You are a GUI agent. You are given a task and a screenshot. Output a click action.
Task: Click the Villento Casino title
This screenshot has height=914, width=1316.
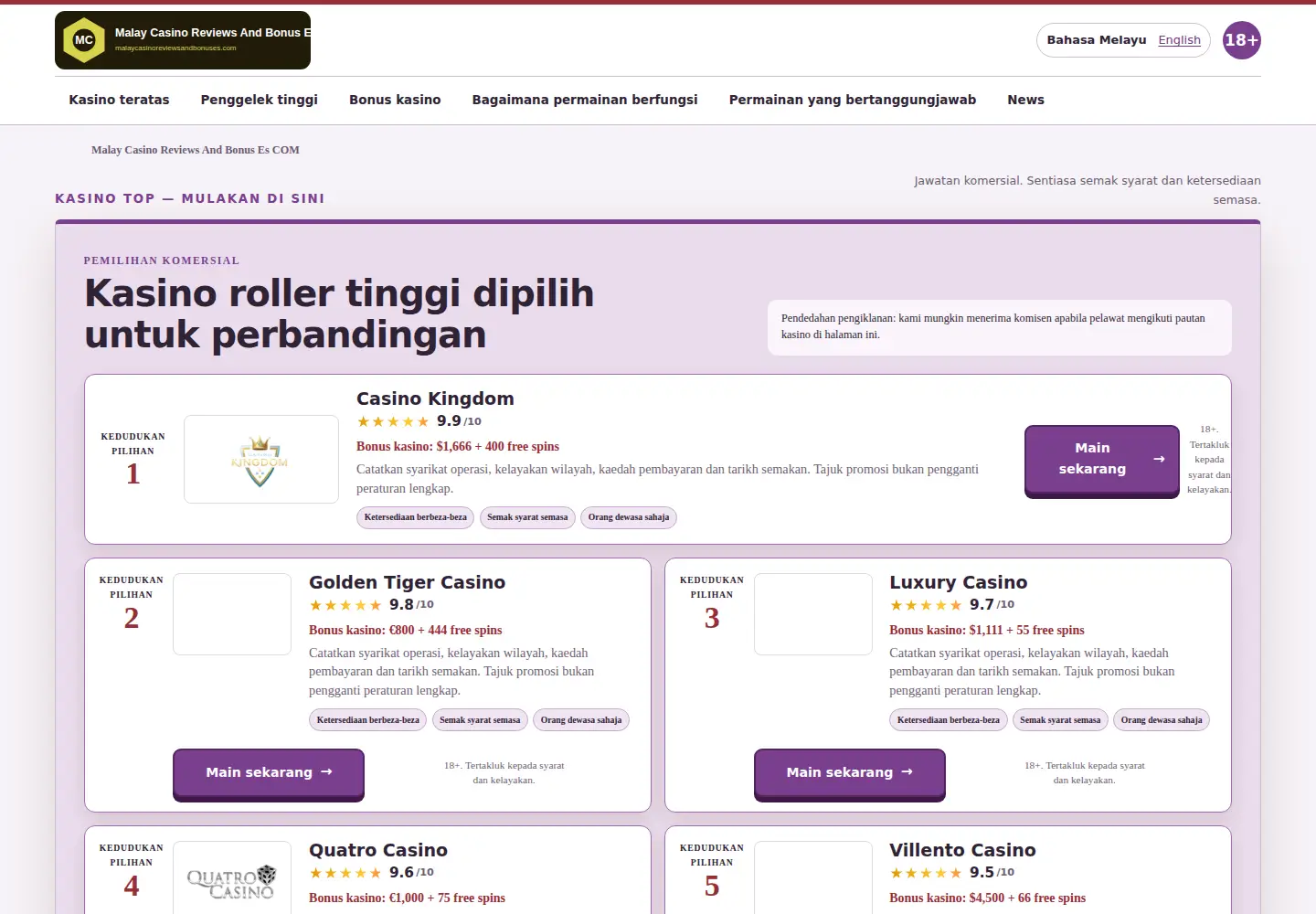click(x=962, y=850)
